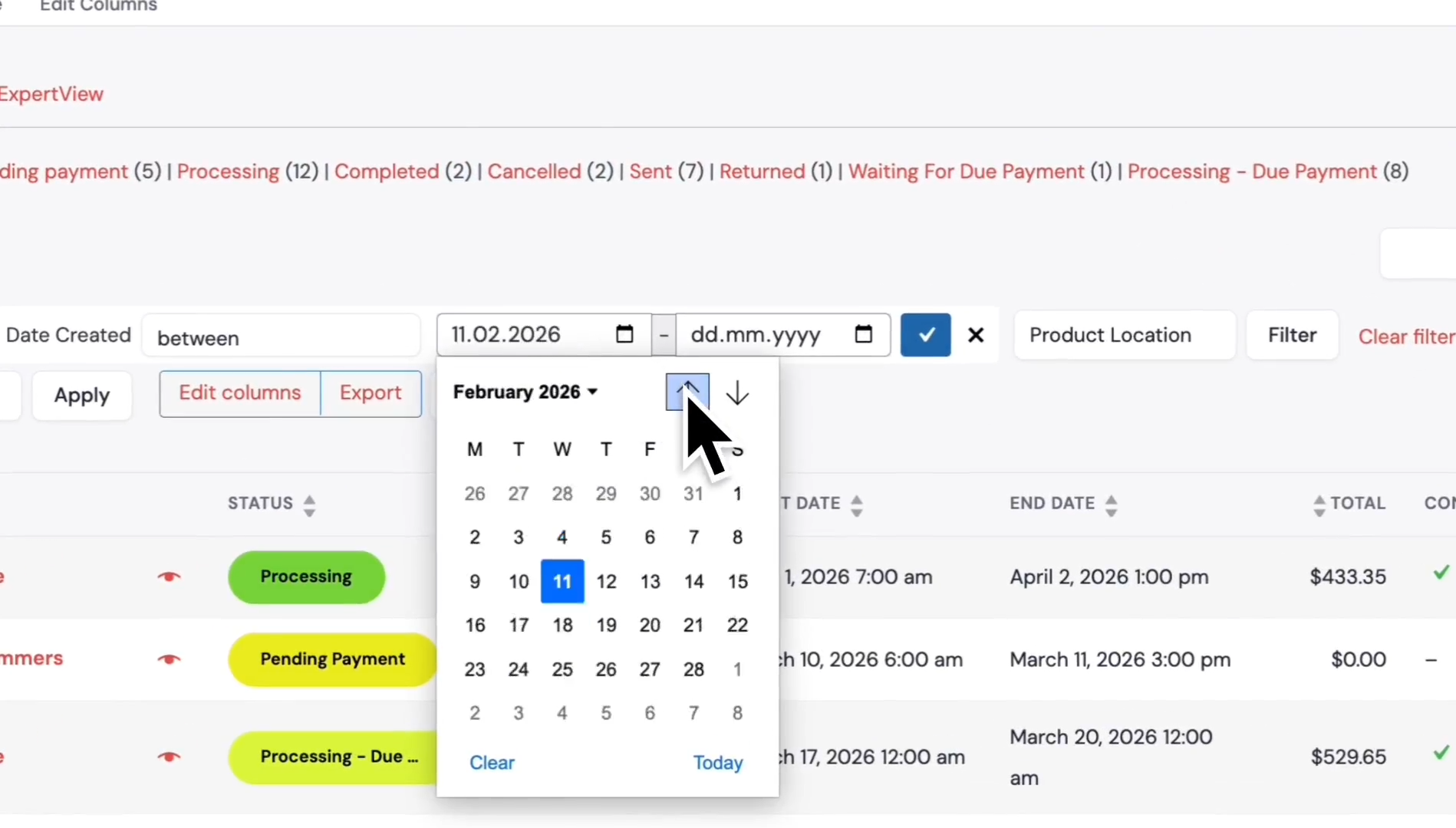Select Today in the calendar popup
The image size is (1456, 828).
pos(718,763)
